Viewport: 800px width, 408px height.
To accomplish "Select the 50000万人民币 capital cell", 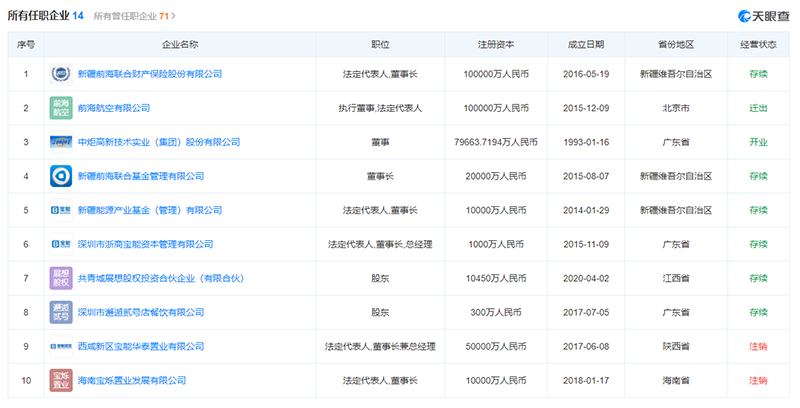I will (x=496, y=346).
